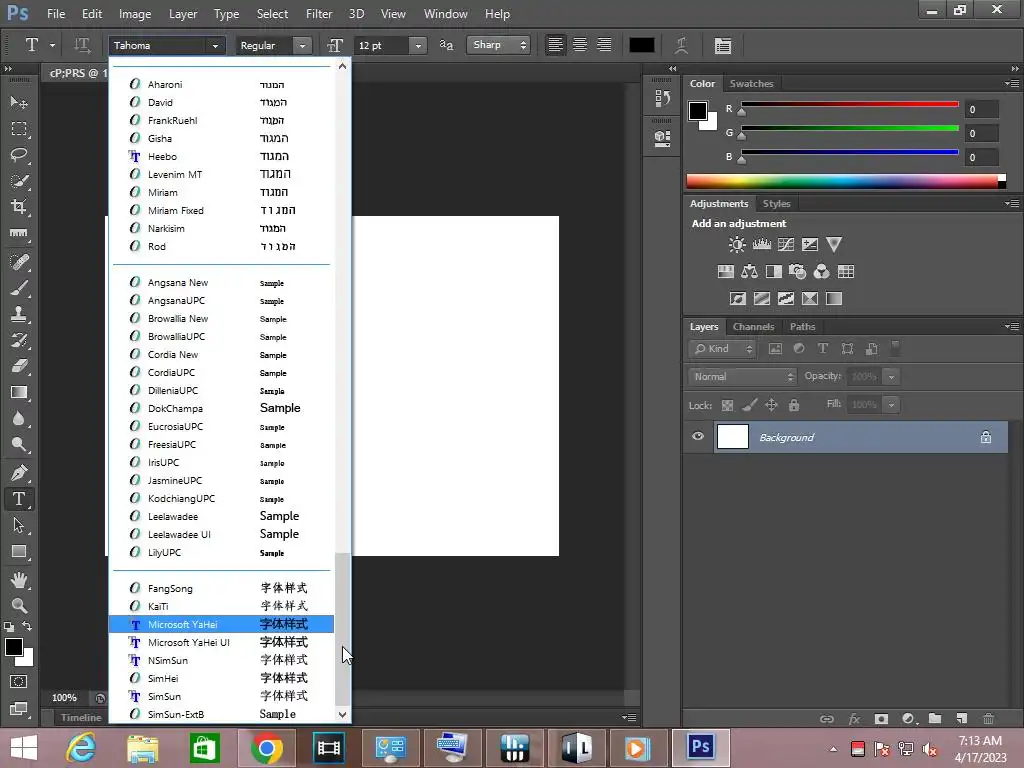Select the Hand tool
Screen dimensions: 1024x768
point(19,580)
